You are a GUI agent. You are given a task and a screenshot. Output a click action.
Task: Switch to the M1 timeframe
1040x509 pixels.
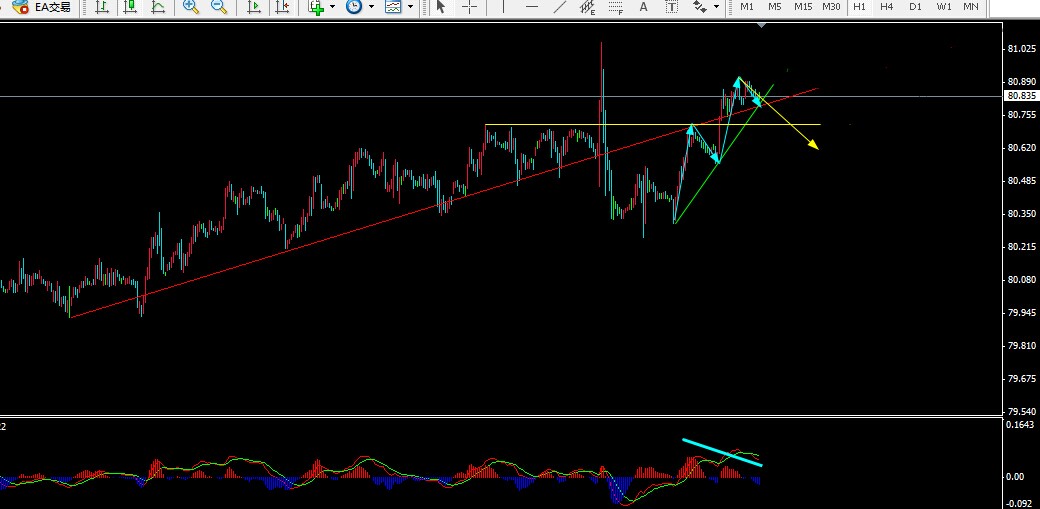tap(747, 7)
